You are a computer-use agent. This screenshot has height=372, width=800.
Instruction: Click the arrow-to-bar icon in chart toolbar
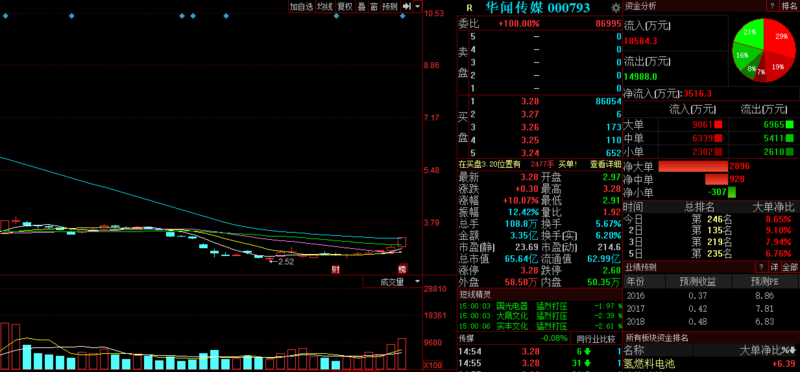[407, 6]
